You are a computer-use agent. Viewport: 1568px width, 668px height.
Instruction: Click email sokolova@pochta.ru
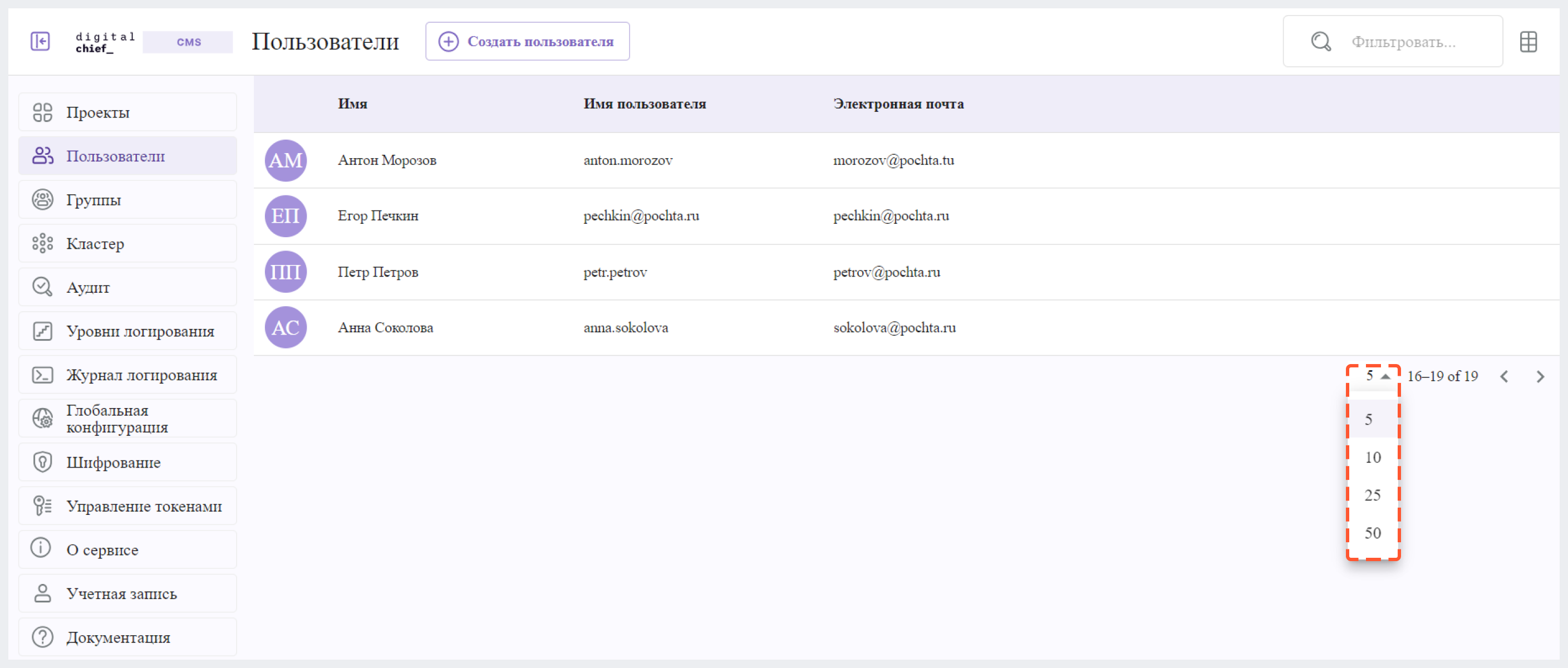pos(894,328)
